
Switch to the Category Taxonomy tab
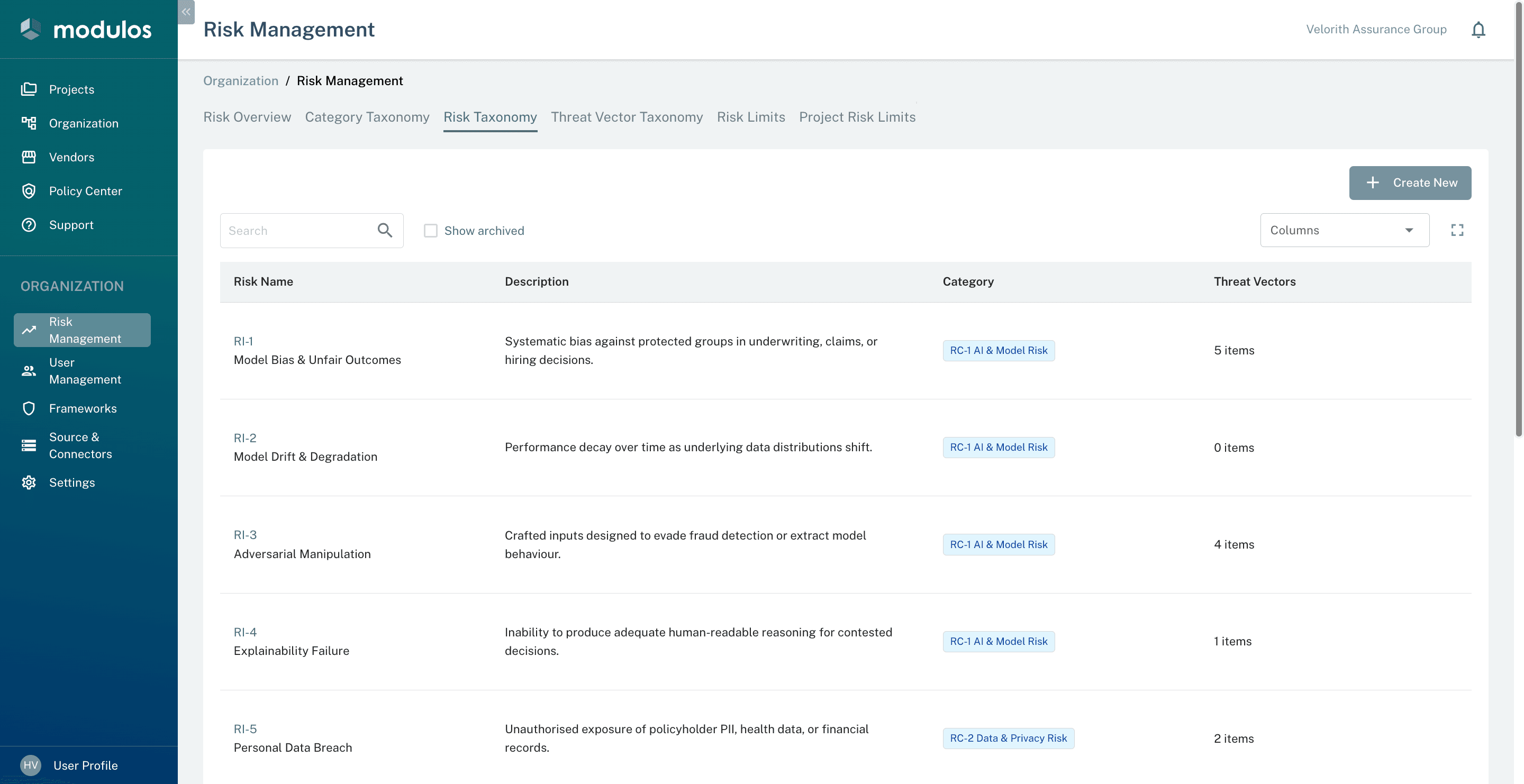click(367, 117)
